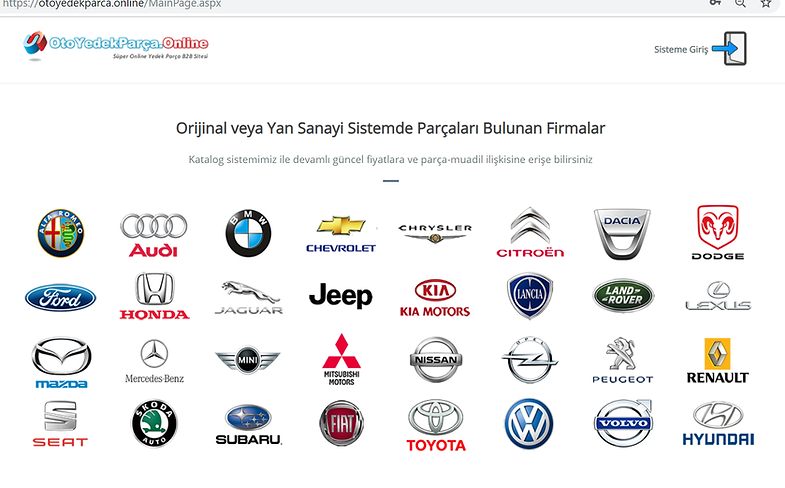
Task: Click the Sisteme Giriş login link
Action: click(681, 50)
